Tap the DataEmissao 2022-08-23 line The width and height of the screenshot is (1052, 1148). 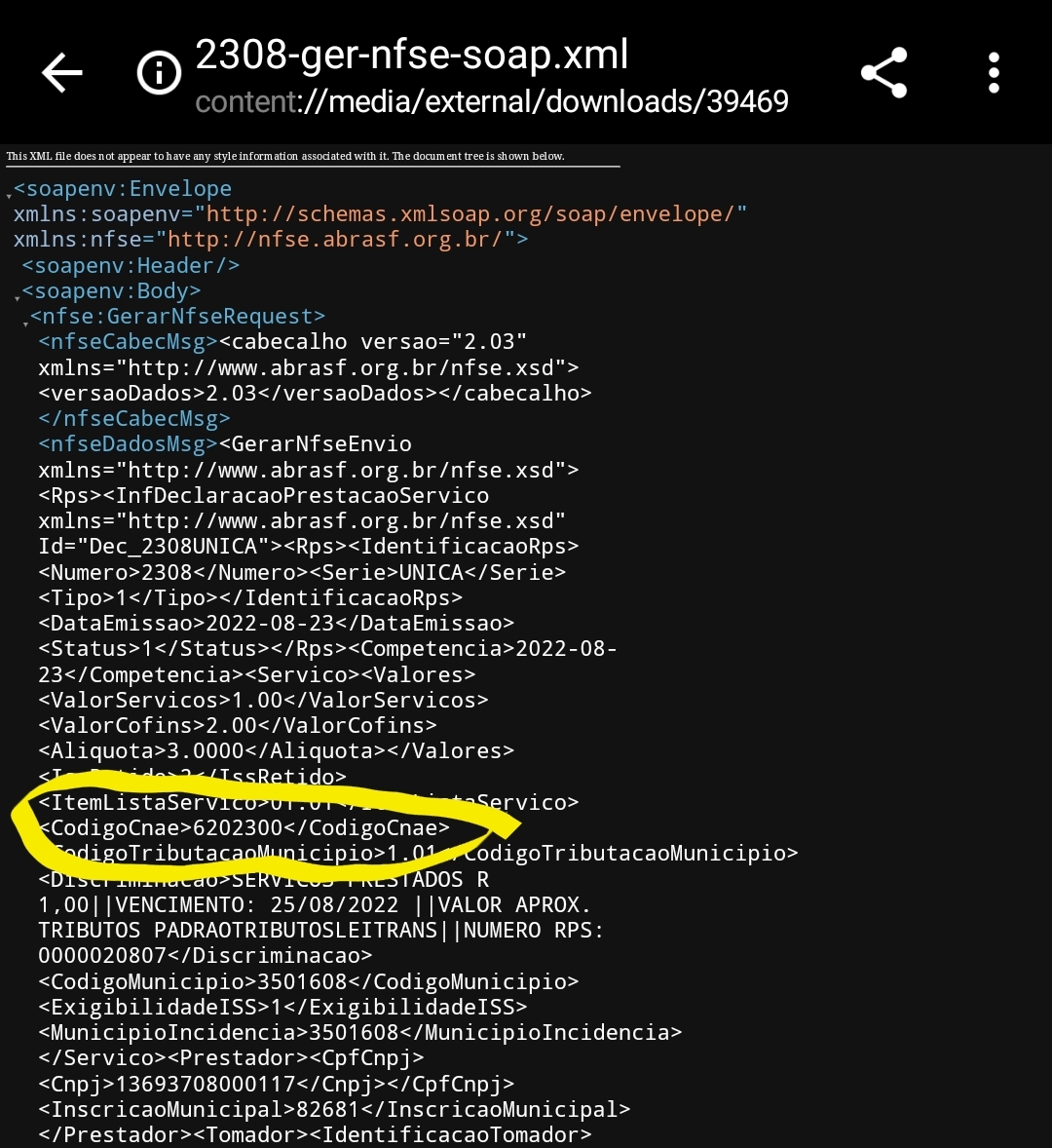(x=277, y=624)
